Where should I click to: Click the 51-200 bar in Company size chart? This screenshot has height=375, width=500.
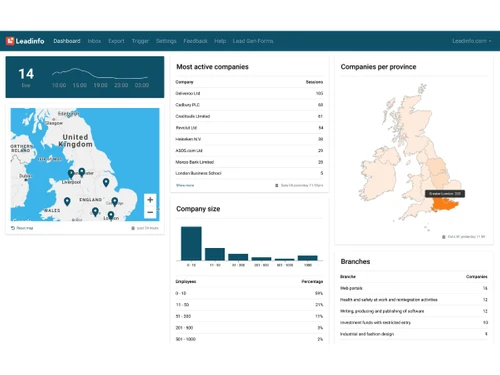click(x=238, y=257)
